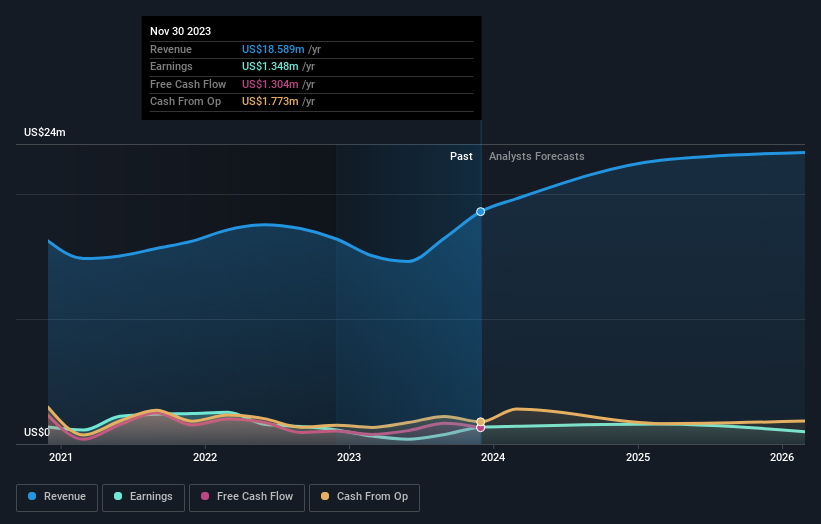This screenshot has height=524, width=821.
Task: Click the blue Revenue legend dot
Action: click(x=32, y=496)
